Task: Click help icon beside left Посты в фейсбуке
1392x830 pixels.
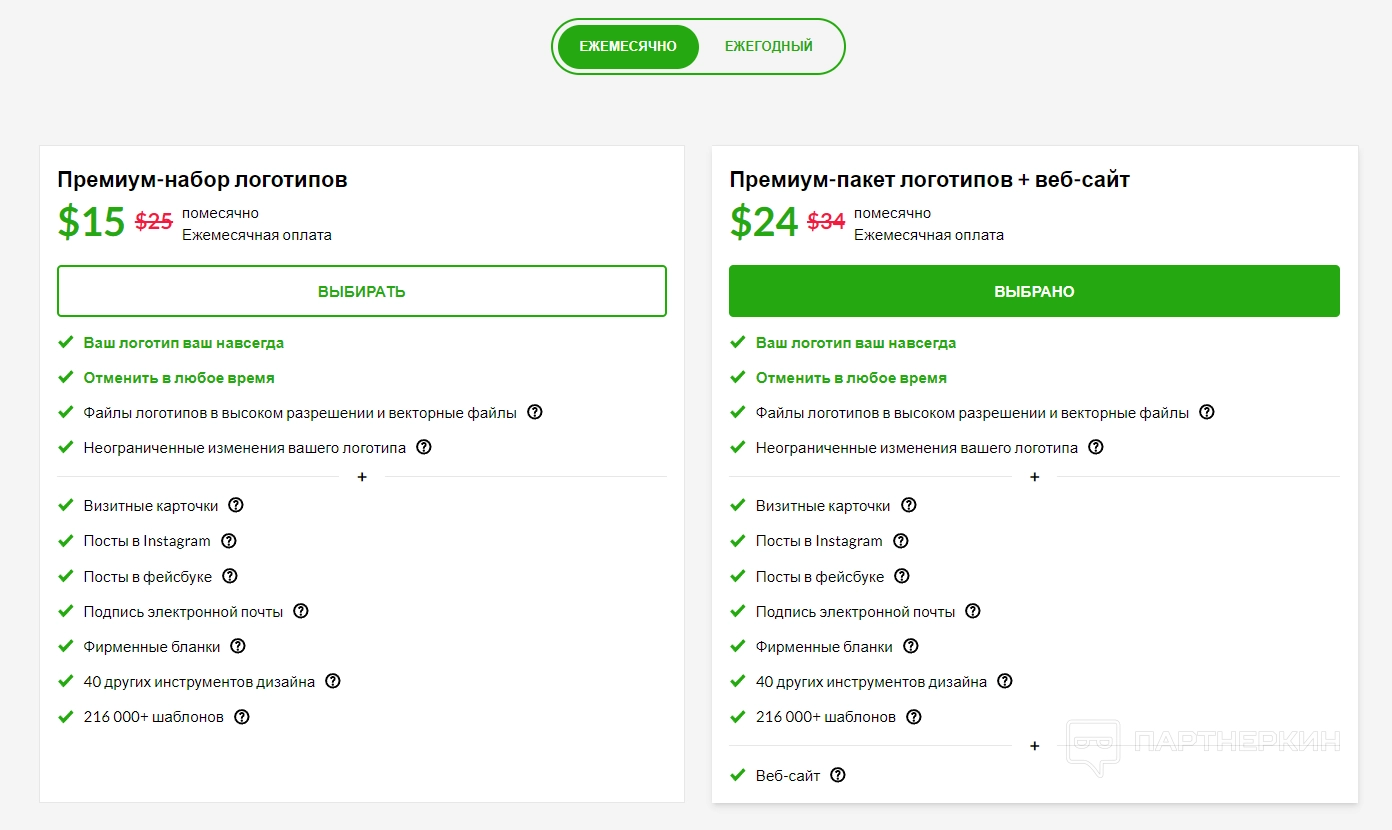Action: tap(230, 576)
